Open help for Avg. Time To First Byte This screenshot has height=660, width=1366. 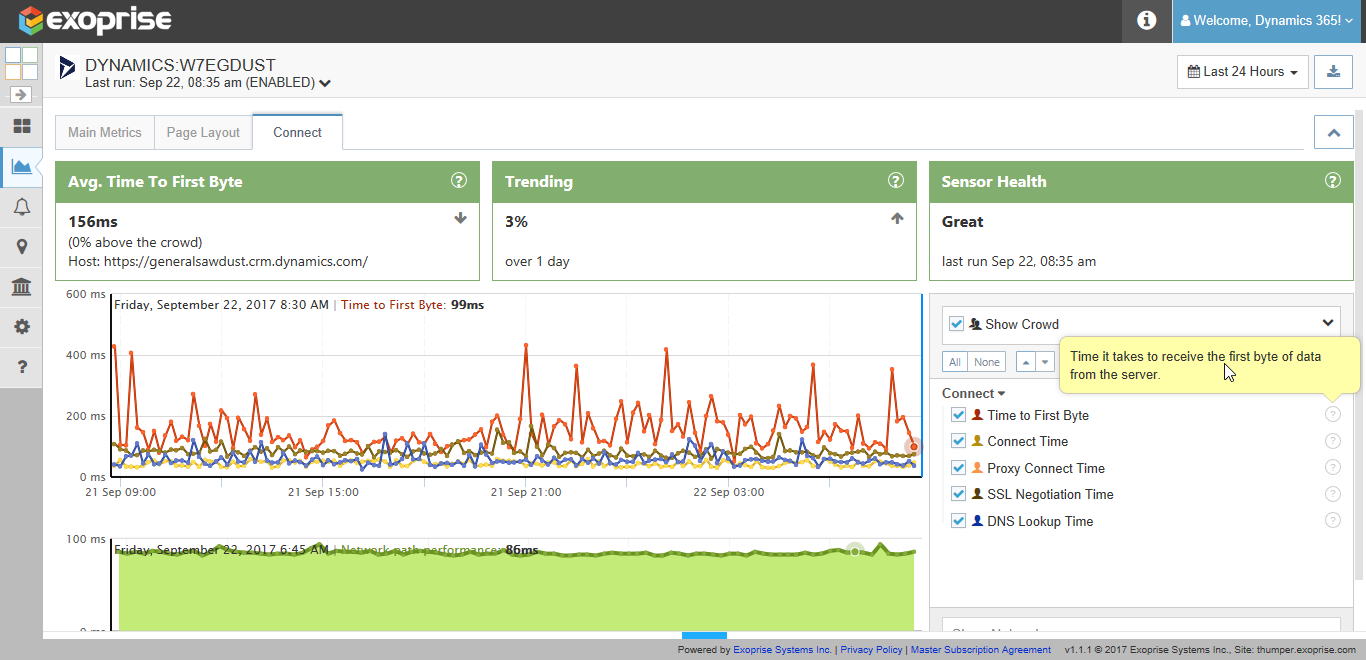click(x=459, y=181)
